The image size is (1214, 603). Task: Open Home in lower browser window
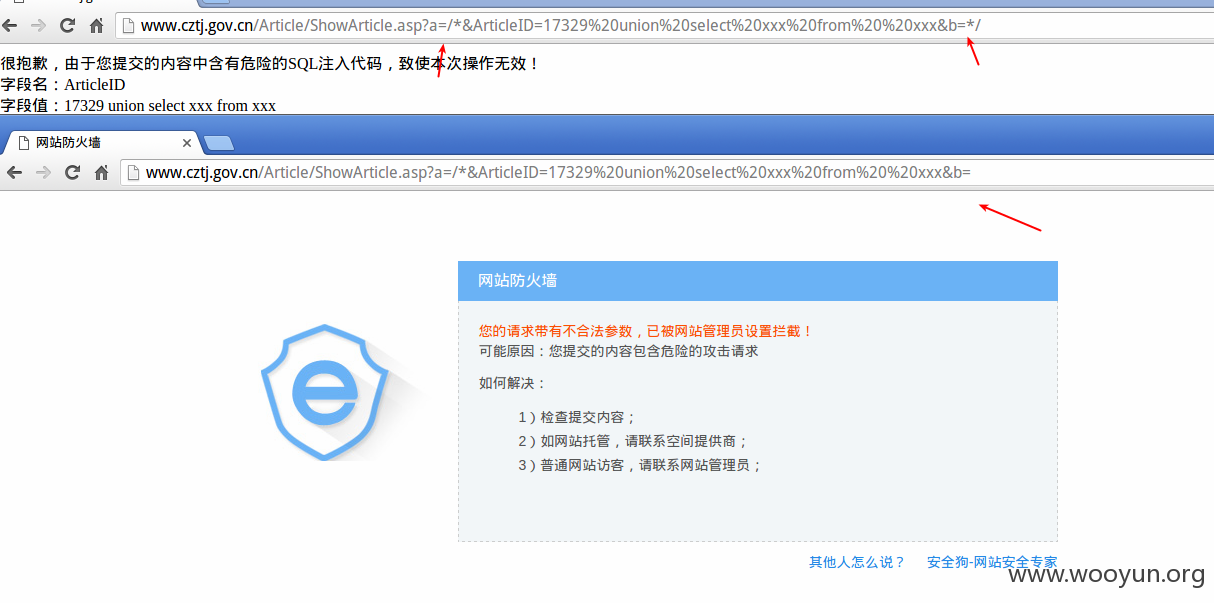tap(101, 172)
